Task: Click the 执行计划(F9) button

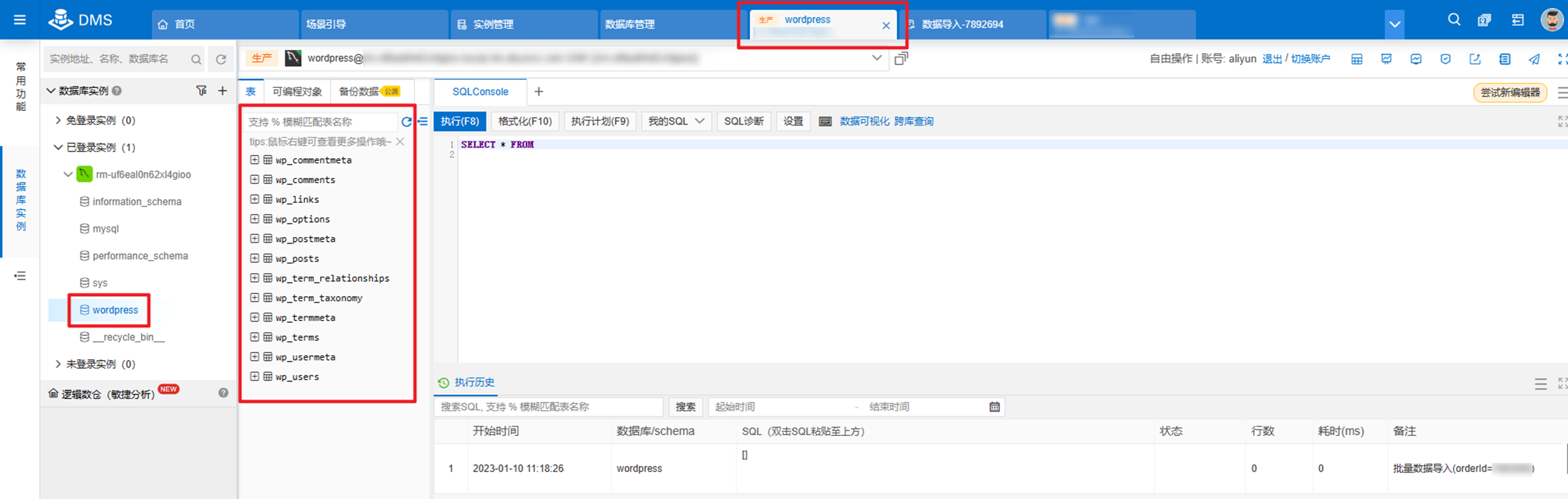Action: click(600, 121)
